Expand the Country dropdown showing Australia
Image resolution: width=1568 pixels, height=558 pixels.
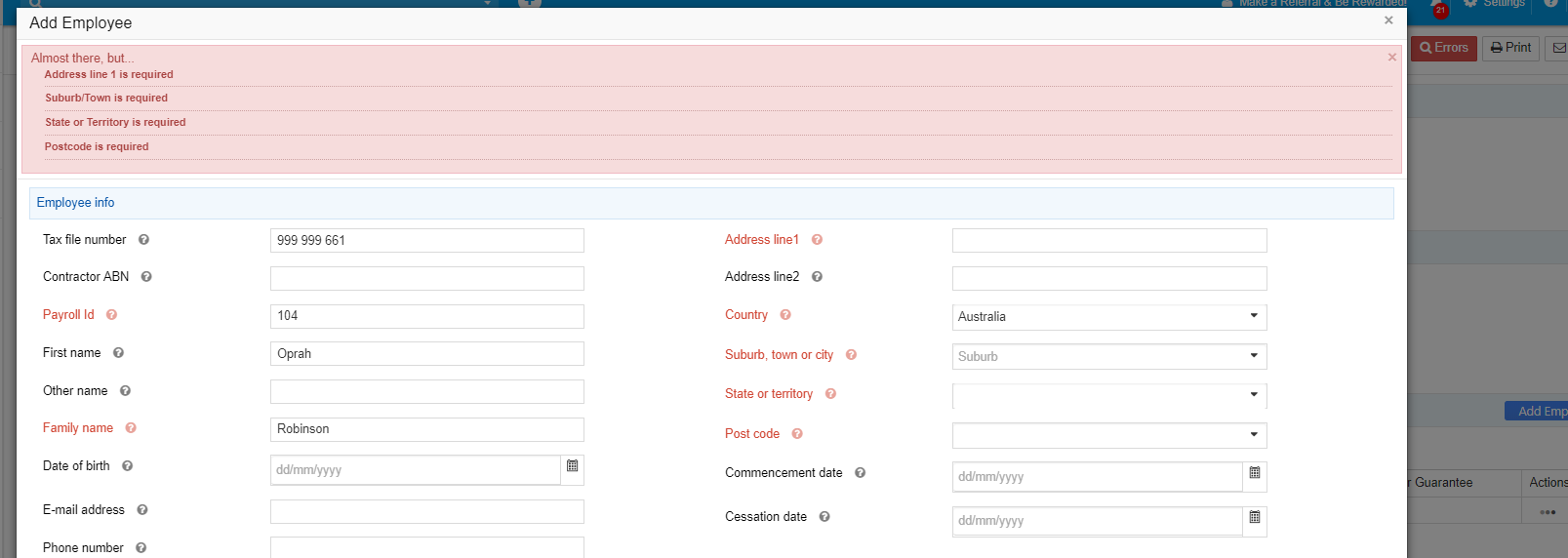click(x=1108, y=317)
